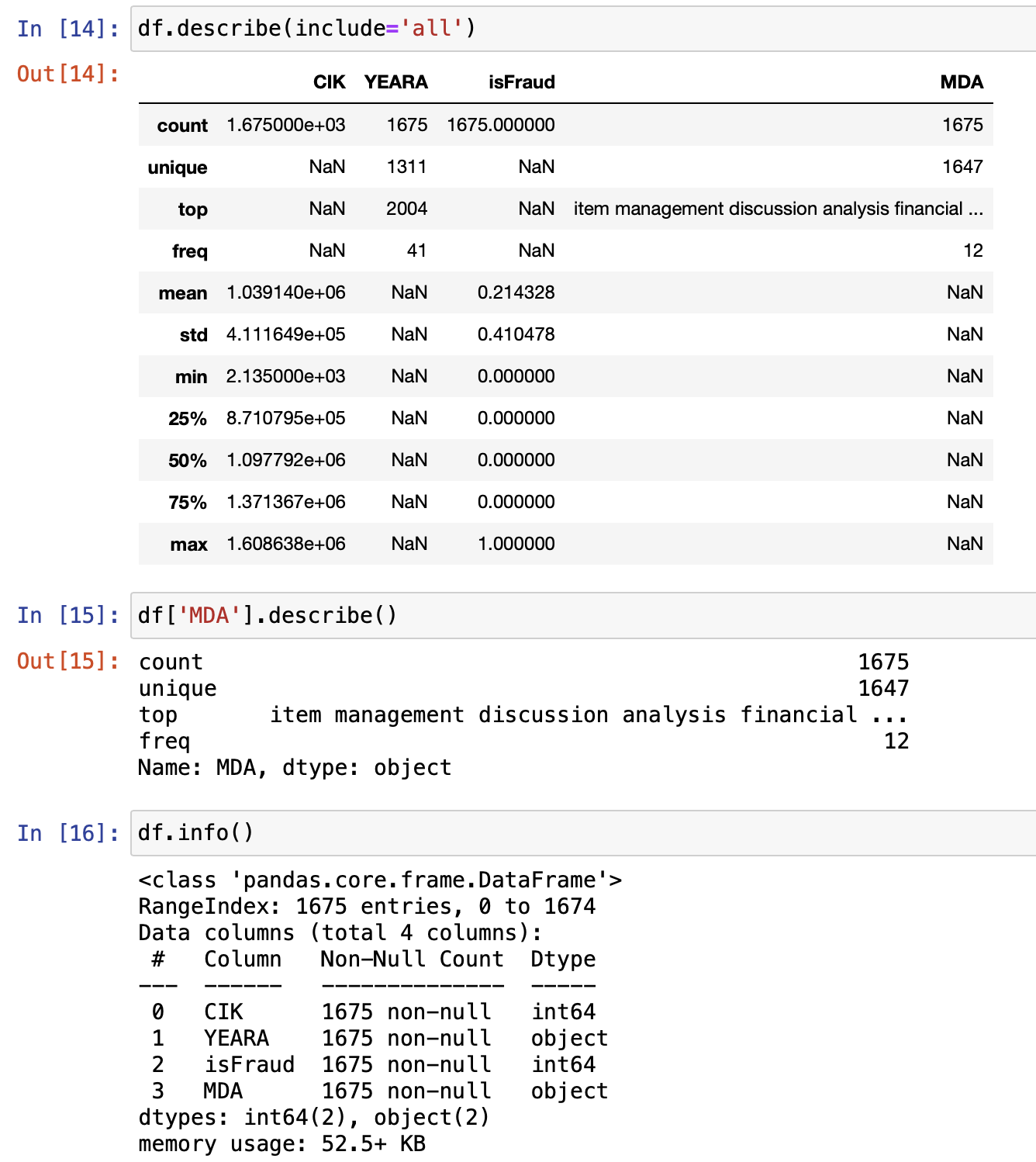This screenshot has width=1036, height=1162.
Task: Click the 'mean' row label
Action: click(183, 293)
